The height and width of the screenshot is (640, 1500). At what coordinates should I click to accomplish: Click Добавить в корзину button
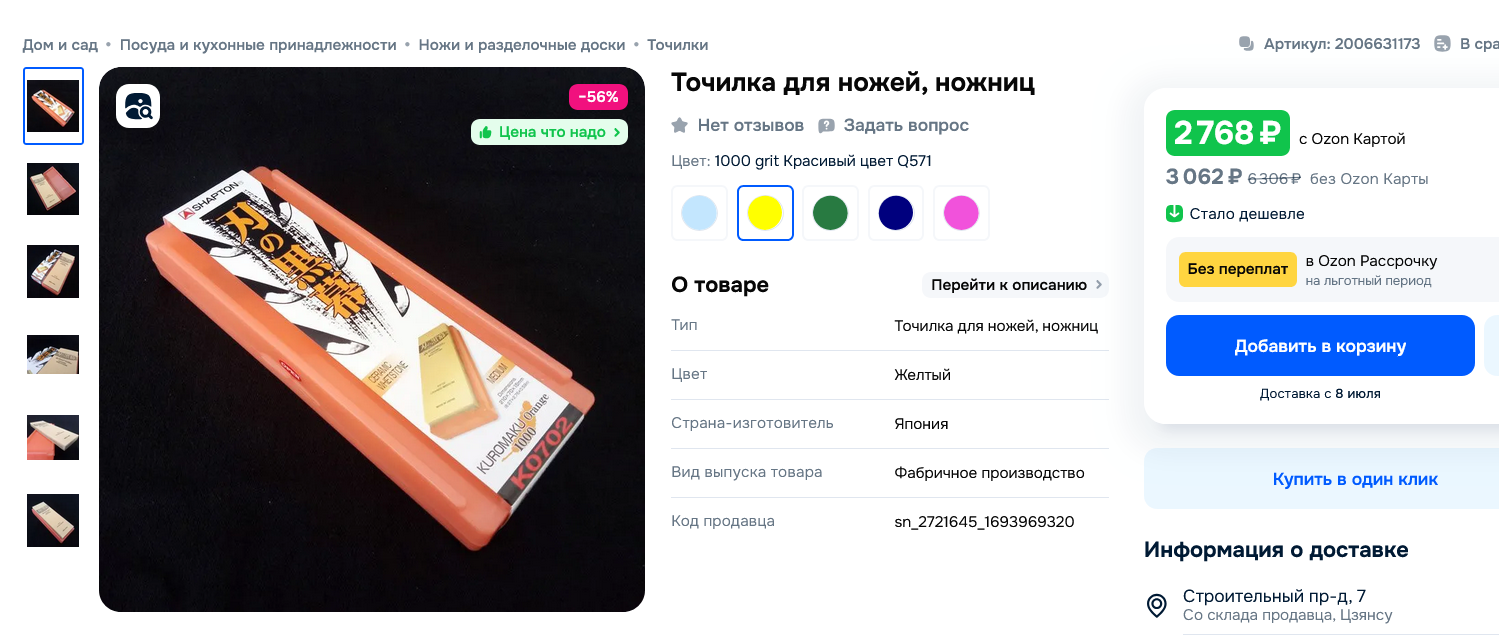coord(1320,346)
